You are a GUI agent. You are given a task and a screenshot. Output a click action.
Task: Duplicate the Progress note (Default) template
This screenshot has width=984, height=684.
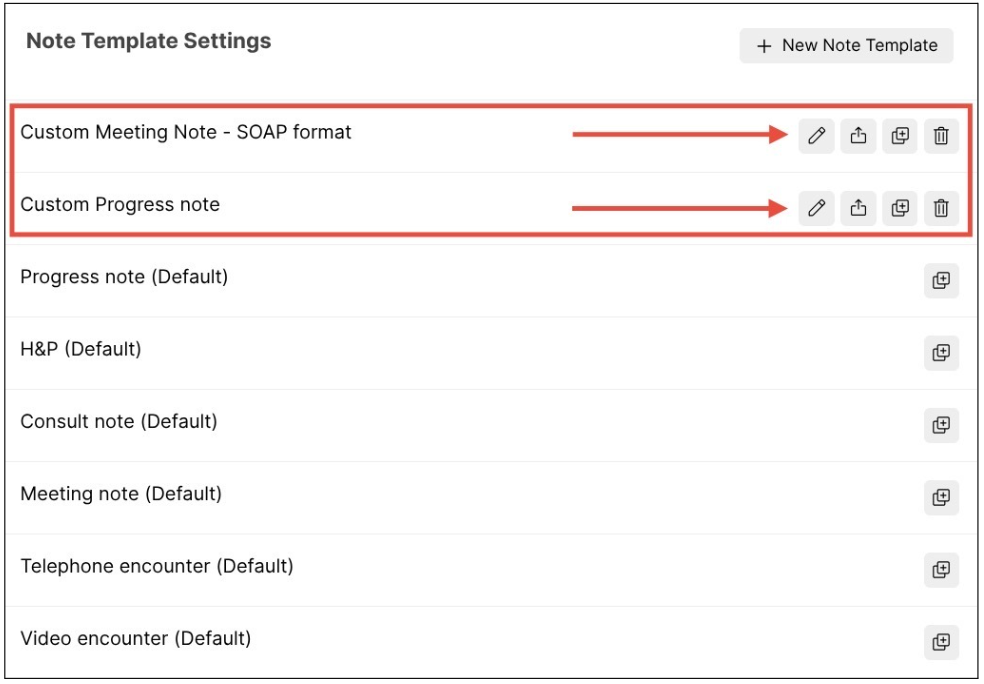[x=941, y=279]
